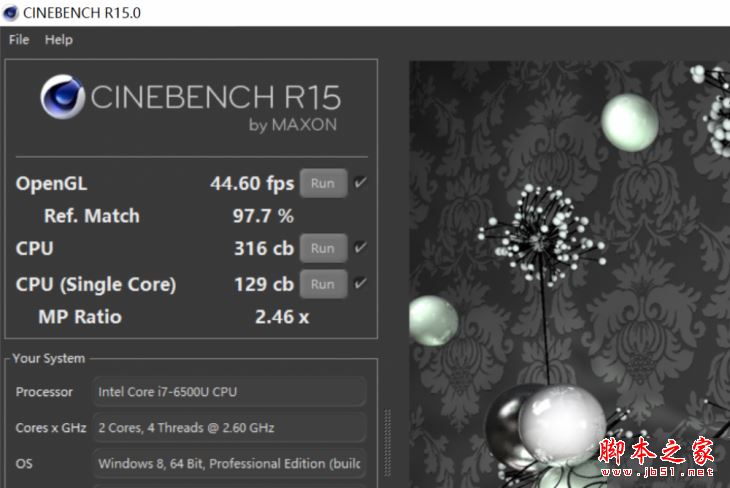The width and height of the screenshot is (730, 488).
Task: Toggle the OpenGL test checkbox
Action: [360, 183]
